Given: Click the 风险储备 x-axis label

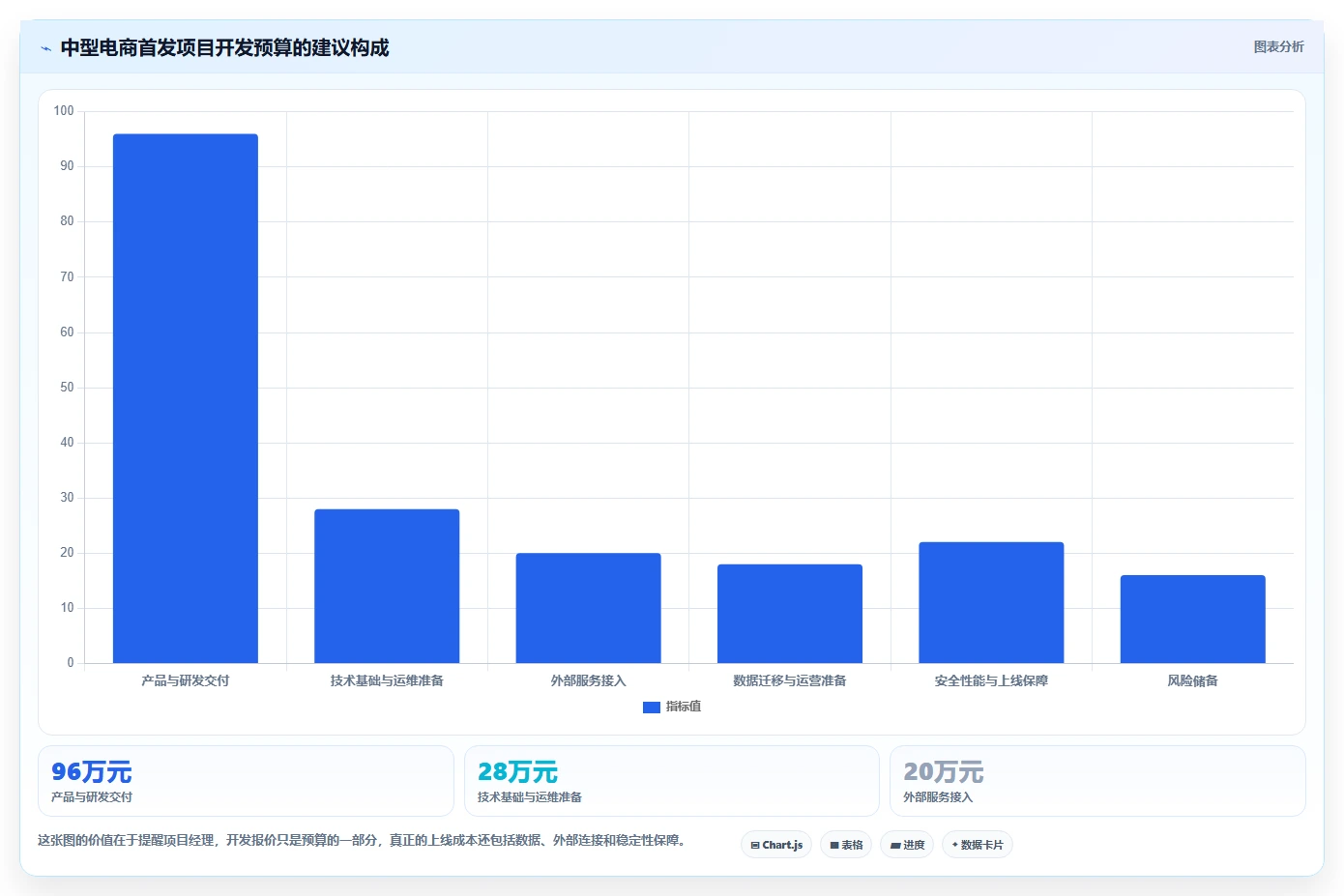Looking at the screenshot, I should coord(1193,680).
